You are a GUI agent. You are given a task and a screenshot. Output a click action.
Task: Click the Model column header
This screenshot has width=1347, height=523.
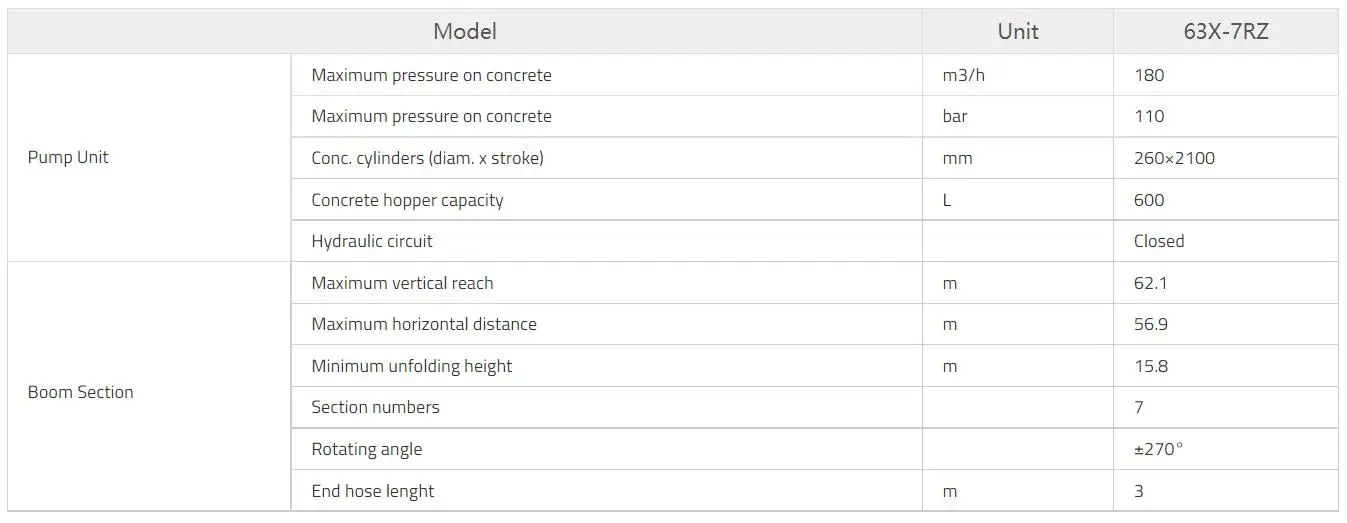tap(464, 31)
